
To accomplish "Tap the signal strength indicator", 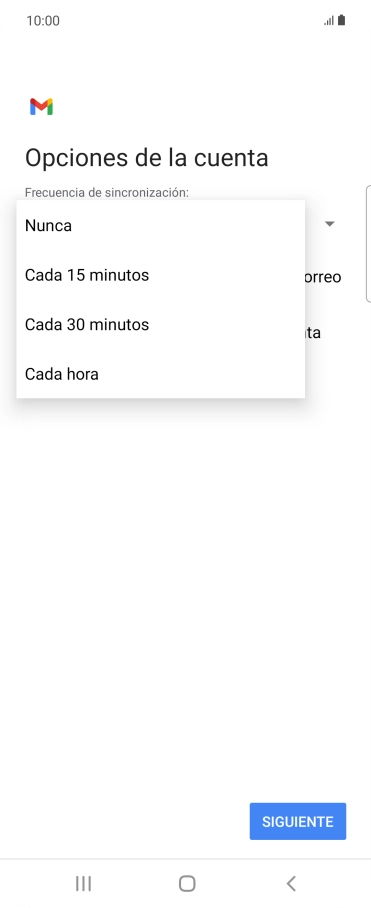I will pos(329,21).
